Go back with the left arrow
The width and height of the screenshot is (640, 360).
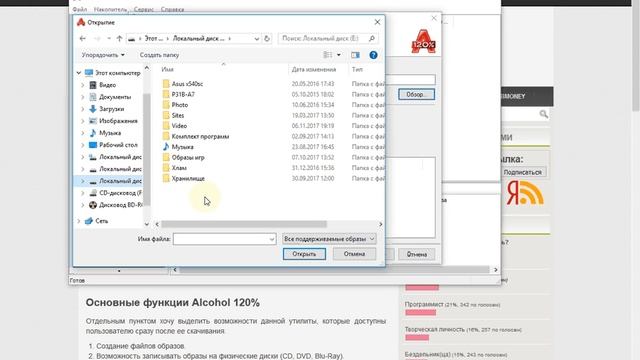pyautogui.click(x=83, y=38)
